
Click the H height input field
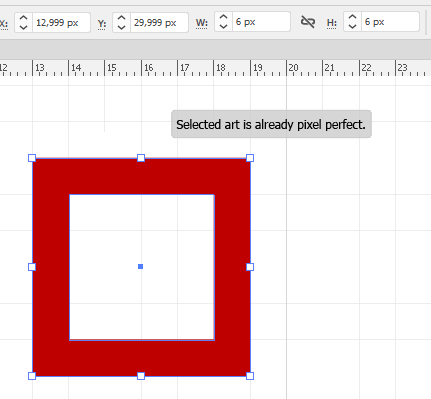tap(390, 22)
